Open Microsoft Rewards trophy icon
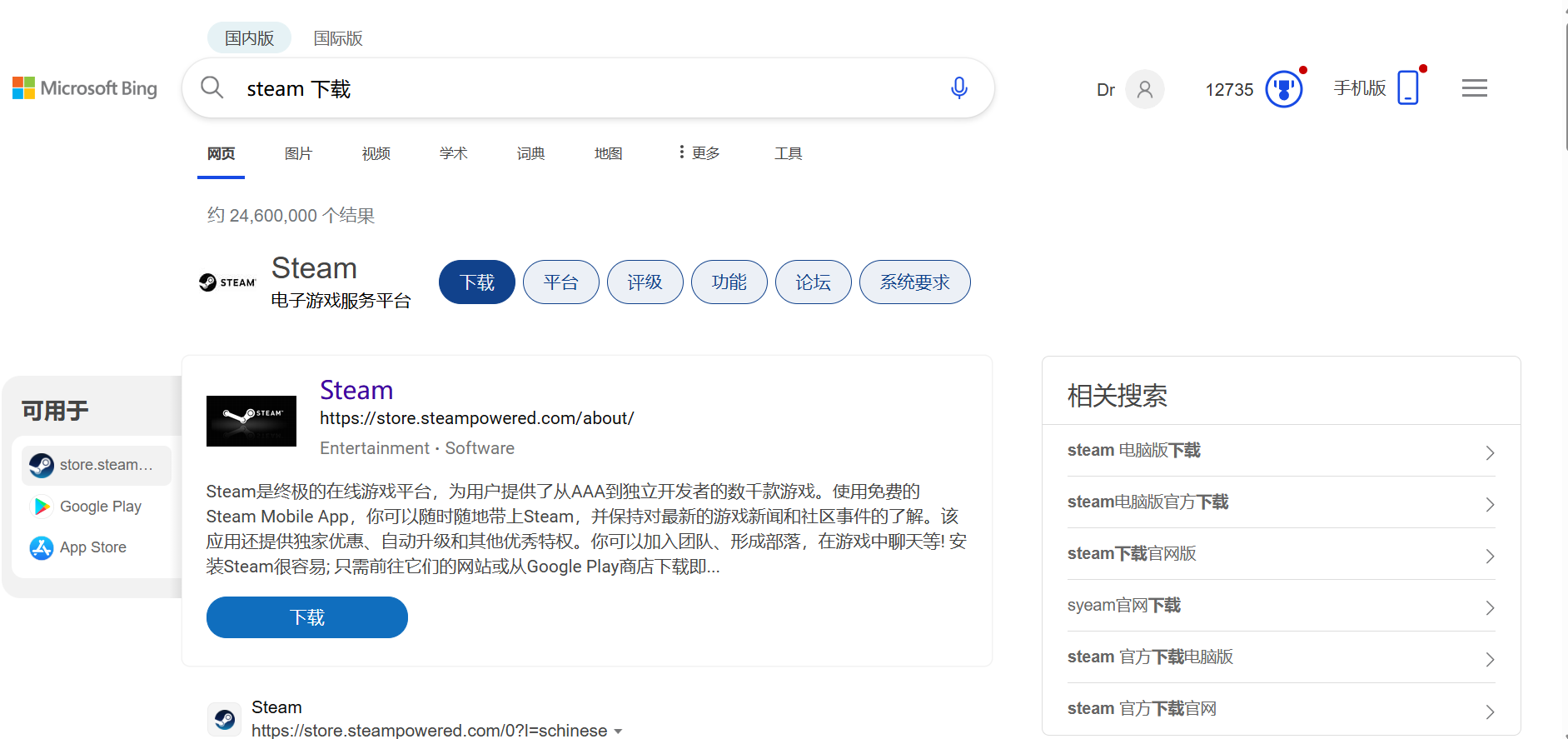This screenshot has width=1568, height=739. point(1283,89)
